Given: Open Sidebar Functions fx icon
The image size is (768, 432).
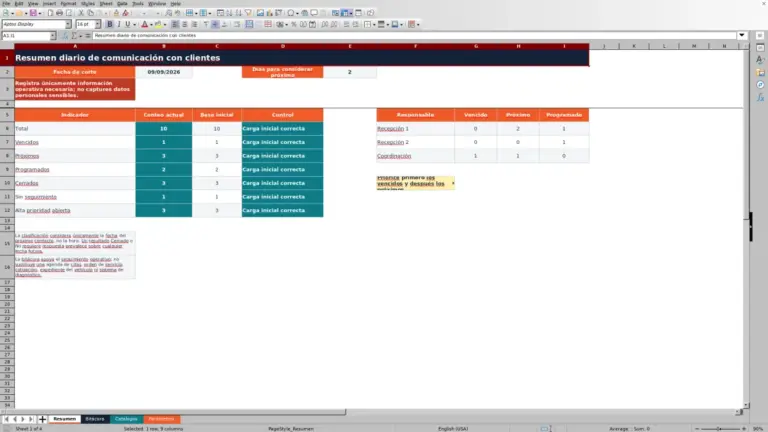Looking at the screenshot, I should [760, 97].
